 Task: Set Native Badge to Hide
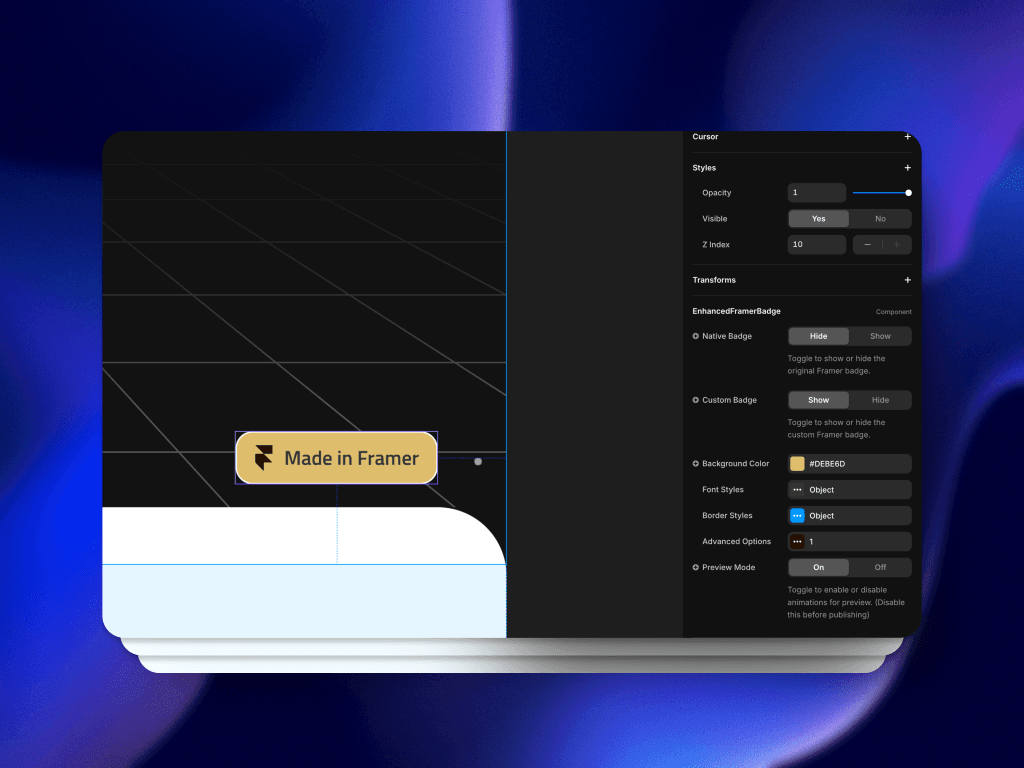[x=818, y=336]
